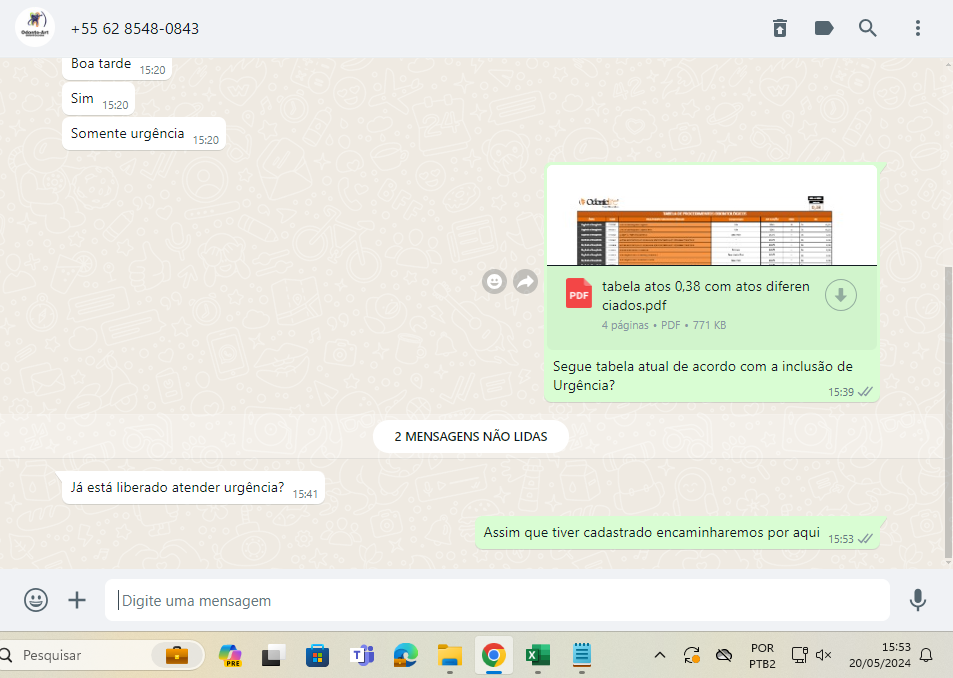Image resolution: width=953 pixels, height=678 pixels.
Task: Download the tabela atos PDF file
Action: pyautogui.click(x=840, y=295)
